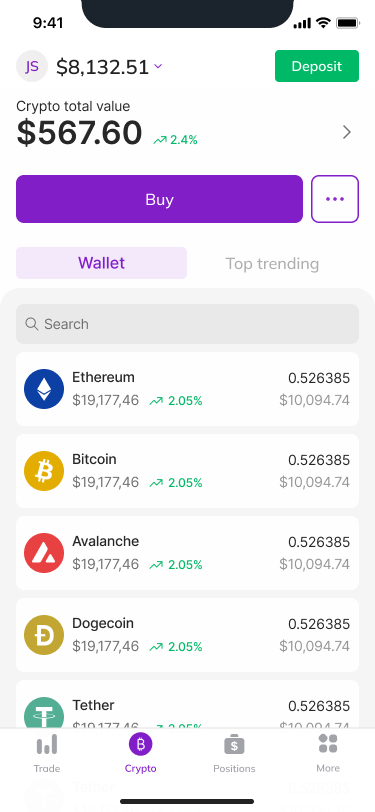Screen dimensions: 375x812
Task: Switch to the Top trending tab
Action: 272,263
